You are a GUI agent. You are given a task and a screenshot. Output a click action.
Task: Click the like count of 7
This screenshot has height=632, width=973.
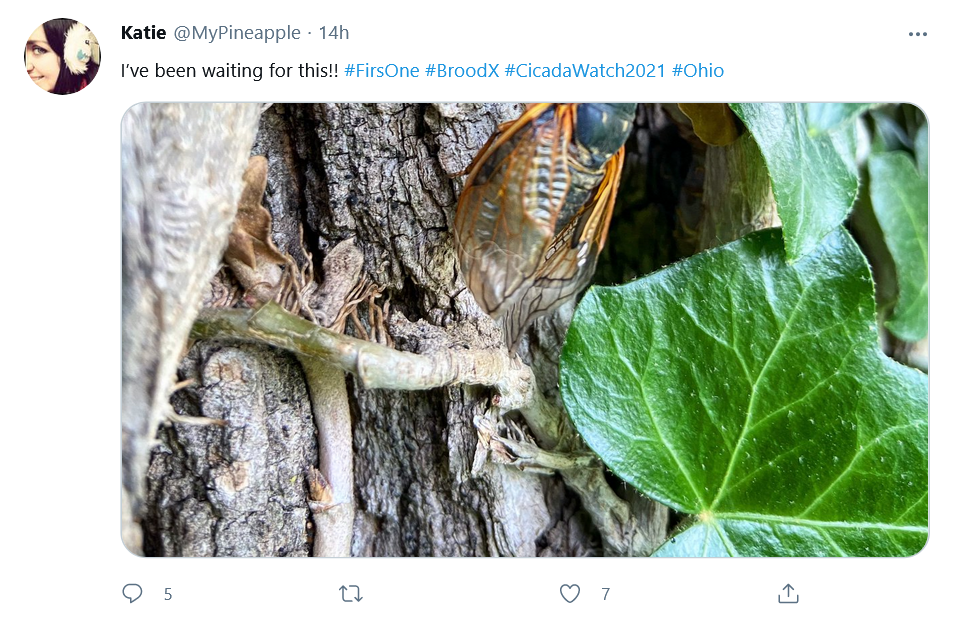[x=606, y=595]
